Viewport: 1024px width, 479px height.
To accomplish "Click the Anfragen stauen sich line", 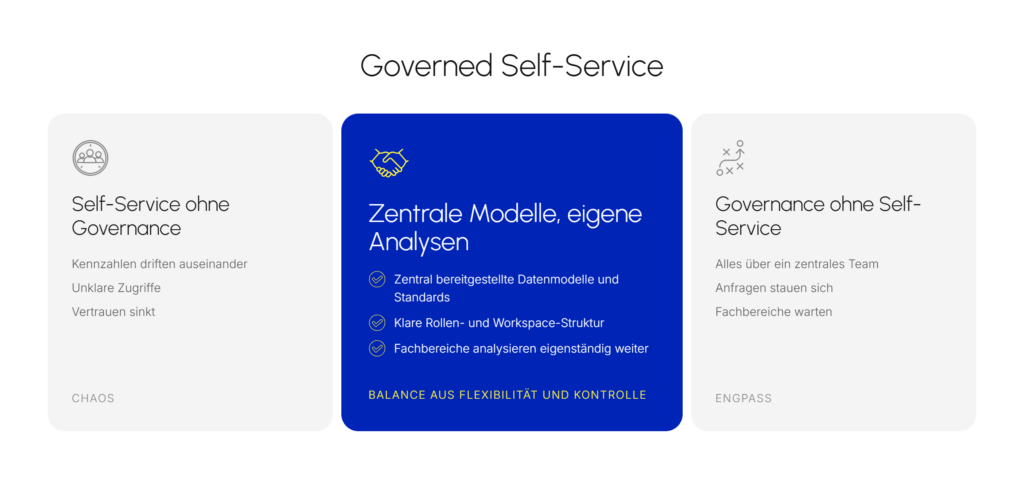I will coord(774,288).
